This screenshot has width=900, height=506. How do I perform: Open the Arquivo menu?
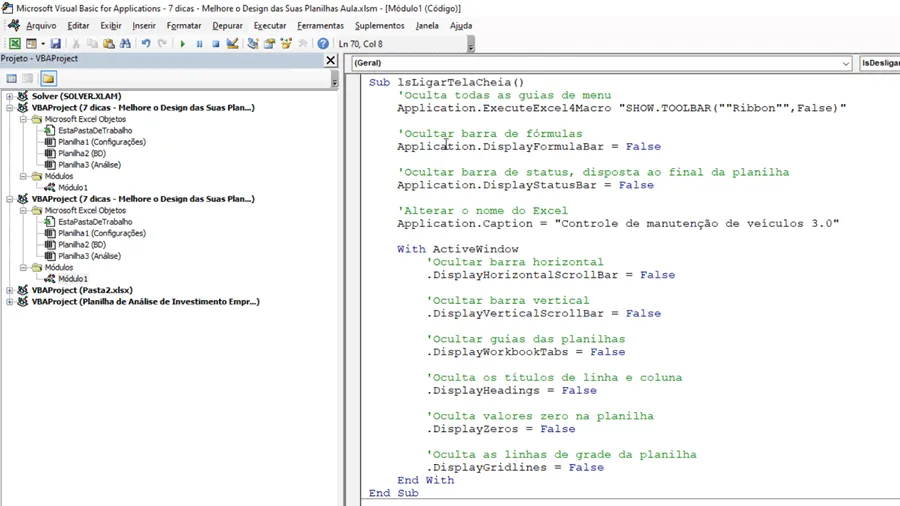(41, 26)
